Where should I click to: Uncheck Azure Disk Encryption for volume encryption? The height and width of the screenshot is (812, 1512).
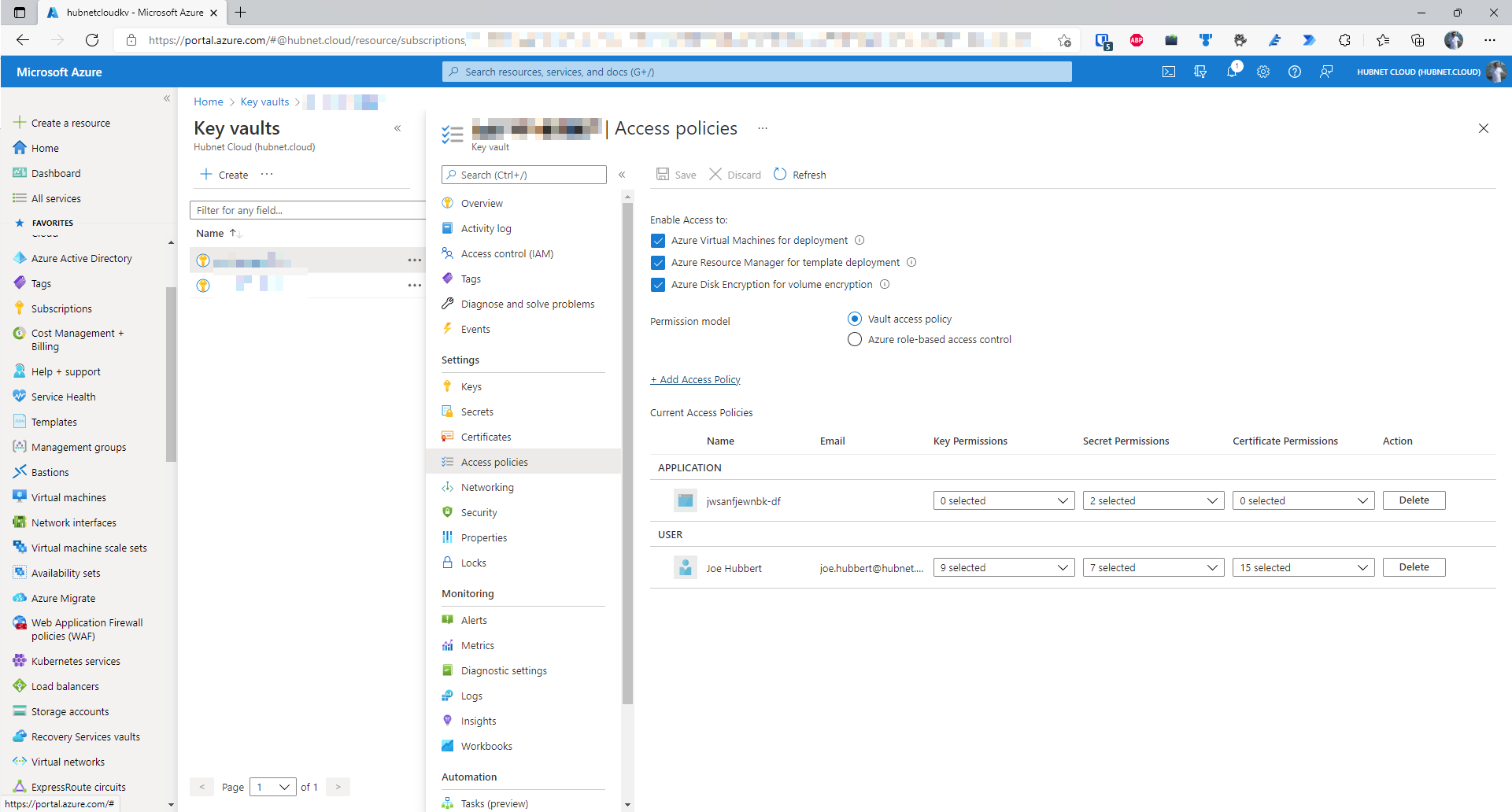(x=658, y=285)
